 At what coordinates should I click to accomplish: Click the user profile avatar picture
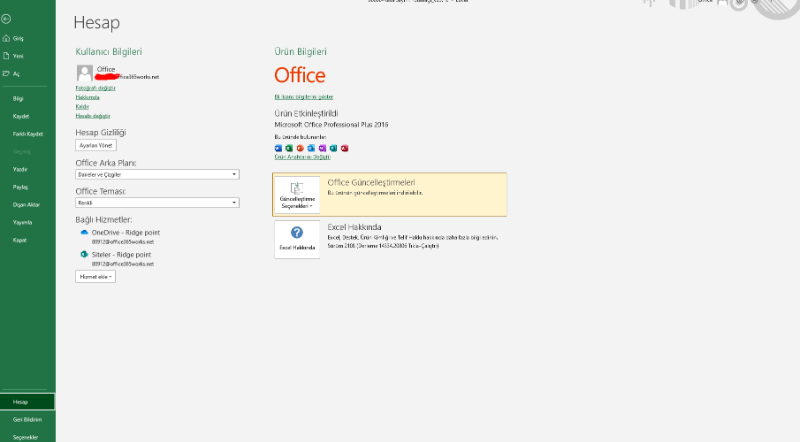[85, 72]
